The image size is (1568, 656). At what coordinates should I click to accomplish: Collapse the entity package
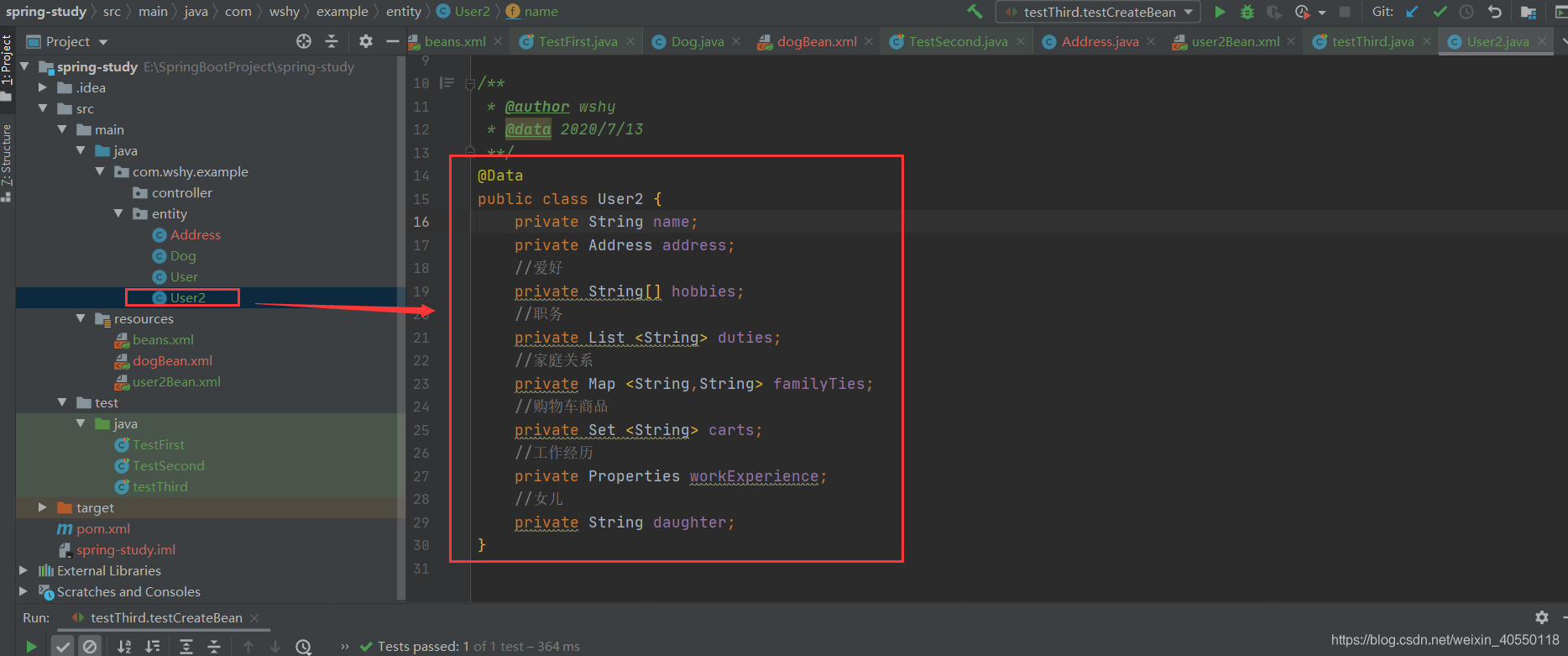pos(118,213)
